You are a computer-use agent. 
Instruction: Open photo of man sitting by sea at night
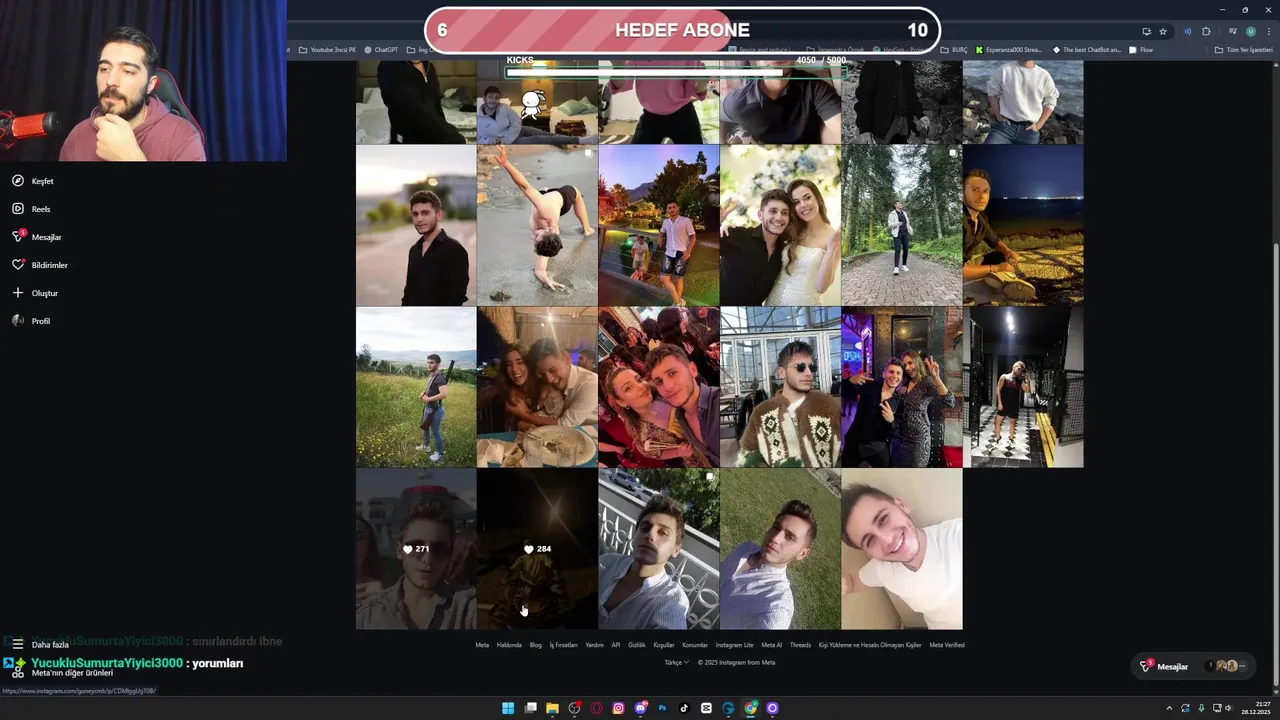coord(1023,225)
